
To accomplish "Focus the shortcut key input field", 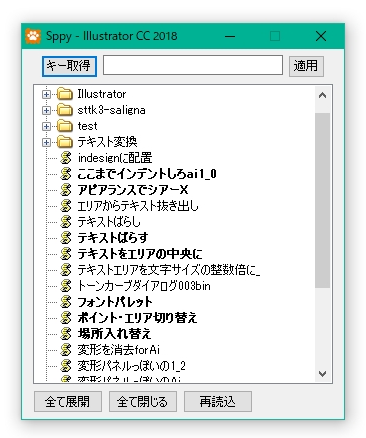I will [x=193, y=65].
